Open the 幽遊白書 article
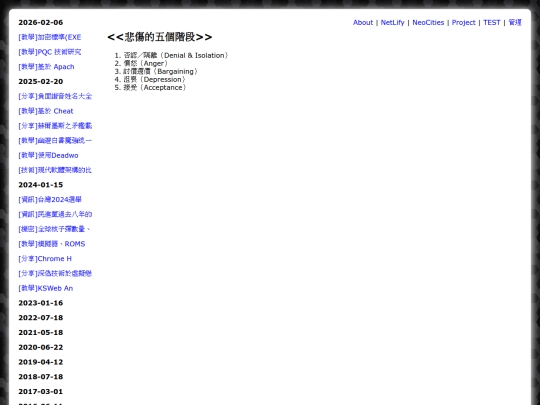This screenshot has height=405, width=540. 55,141
